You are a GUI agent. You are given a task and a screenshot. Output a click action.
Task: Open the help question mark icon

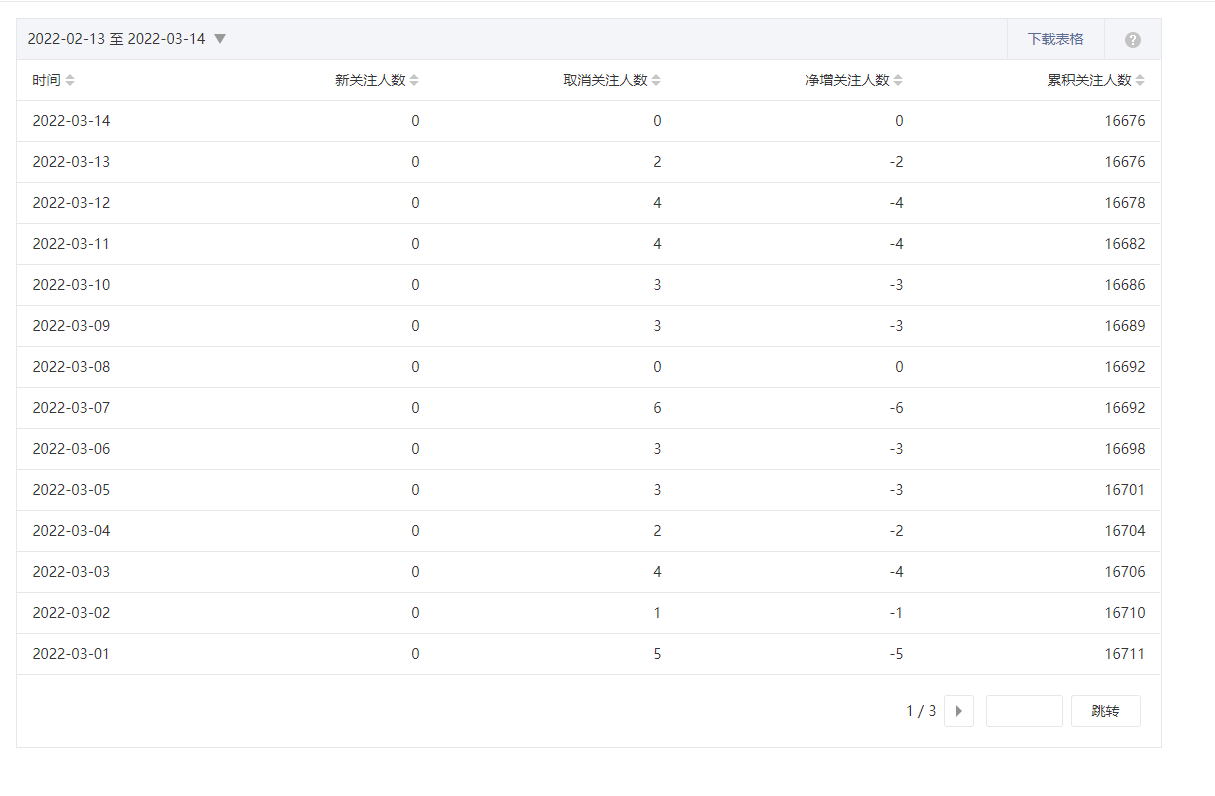click(1132, 40)
